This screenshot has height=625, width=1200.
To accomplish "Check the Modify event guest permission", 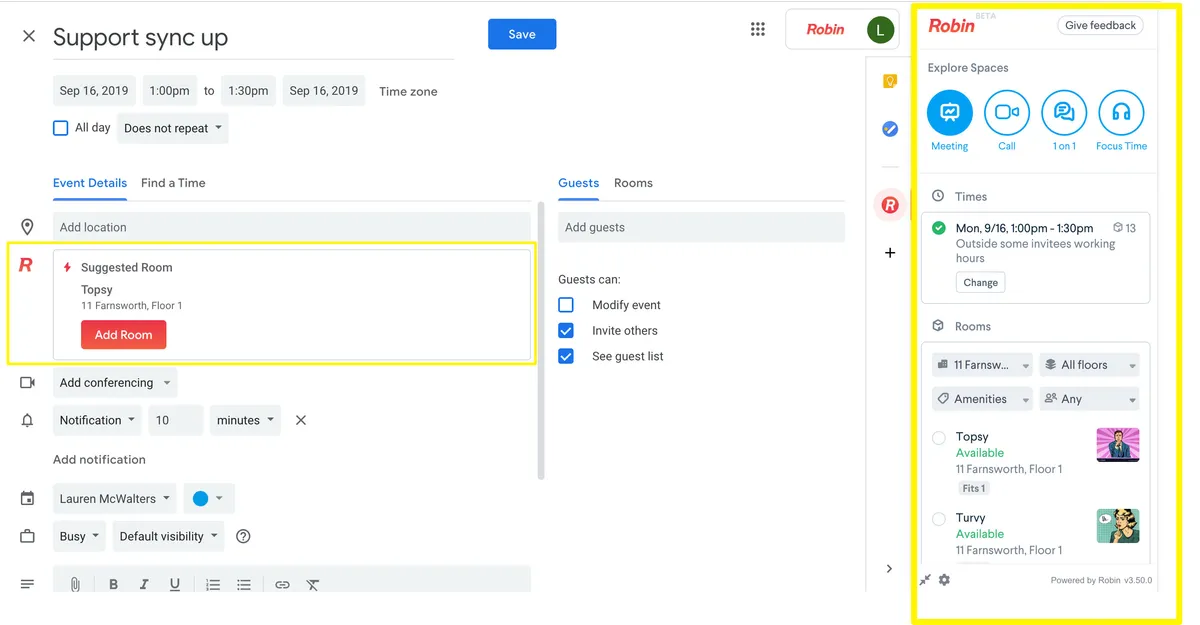I will click(x=566, y=305).
